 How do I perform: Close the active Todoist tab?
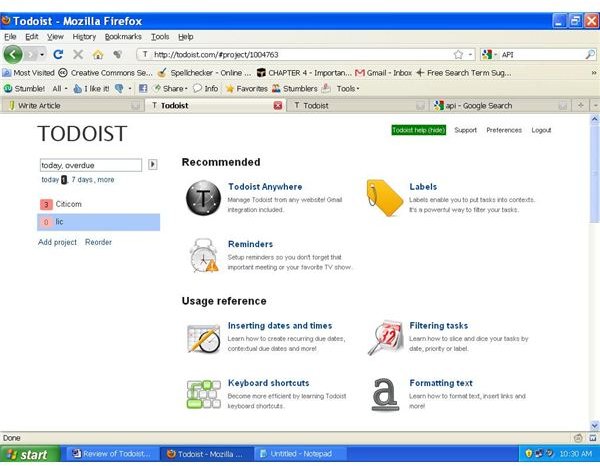coord(278,106)
